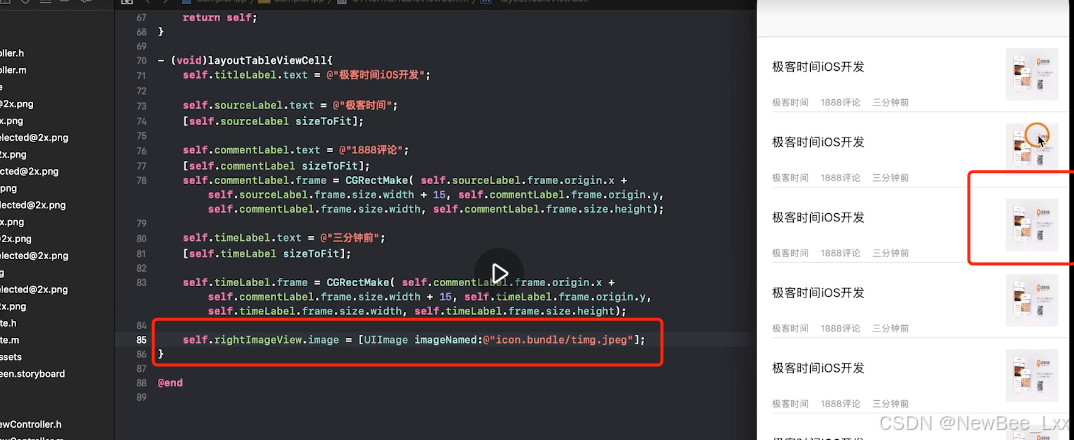Click the [self.sourceLabel sizeToFit] line

[273, 121]
